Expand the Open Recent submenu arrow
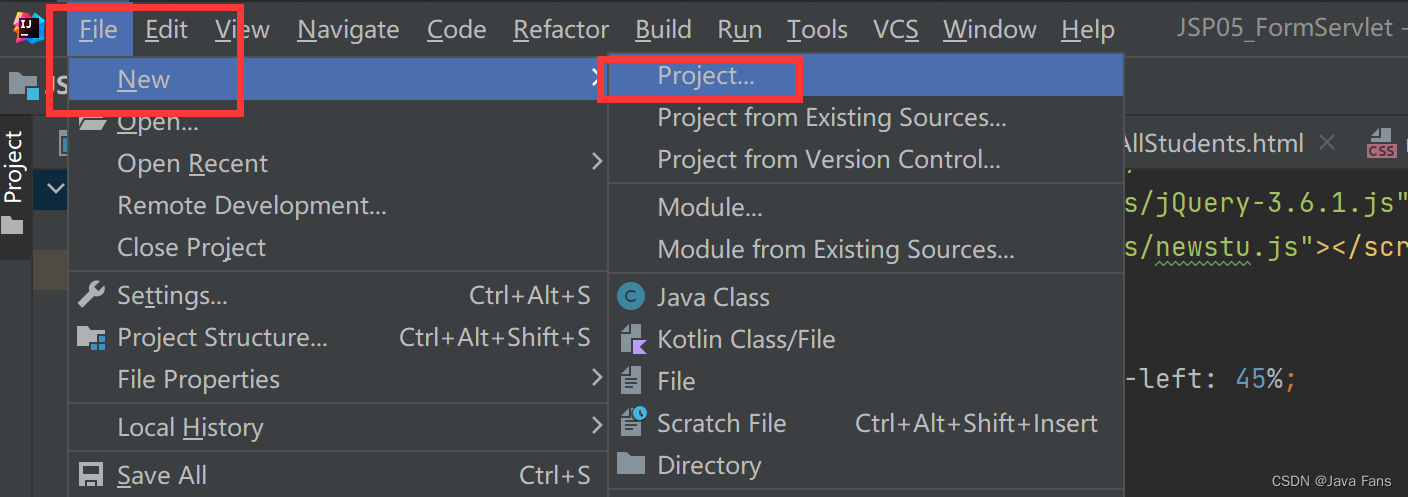Viewport: 1408px width, 497px height. coord(596,162)
